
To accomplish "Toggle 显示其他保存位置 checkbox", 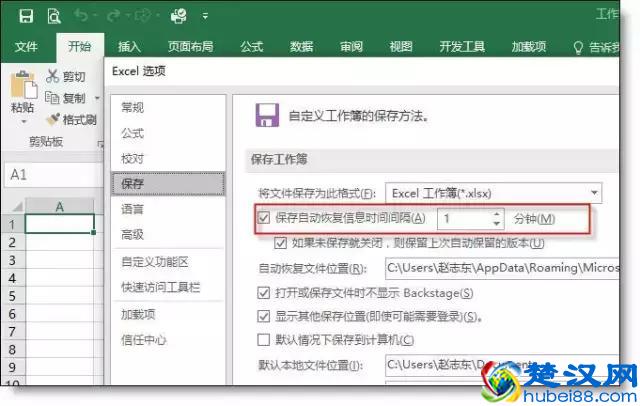I will point(264,316).
